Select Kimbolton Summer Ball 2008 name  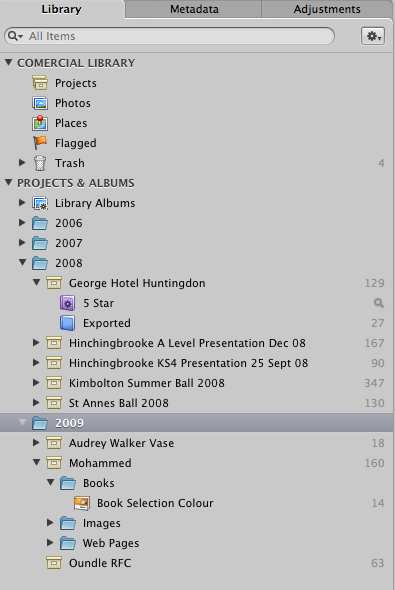[x=147, y=383]
